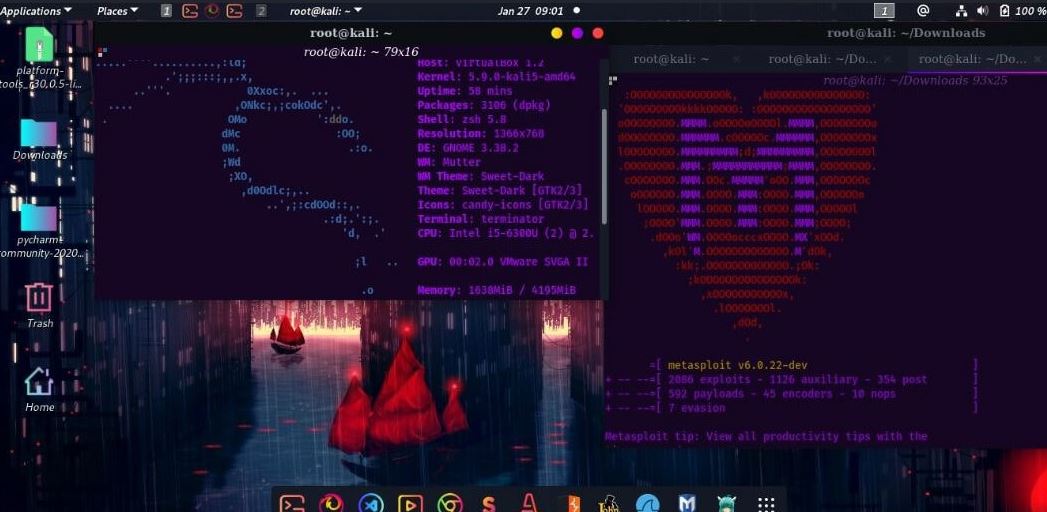Screen dimensions: 1047x512
Task: Click terminal group icon in Downloads terminal
Action: [x=612, y=80]
